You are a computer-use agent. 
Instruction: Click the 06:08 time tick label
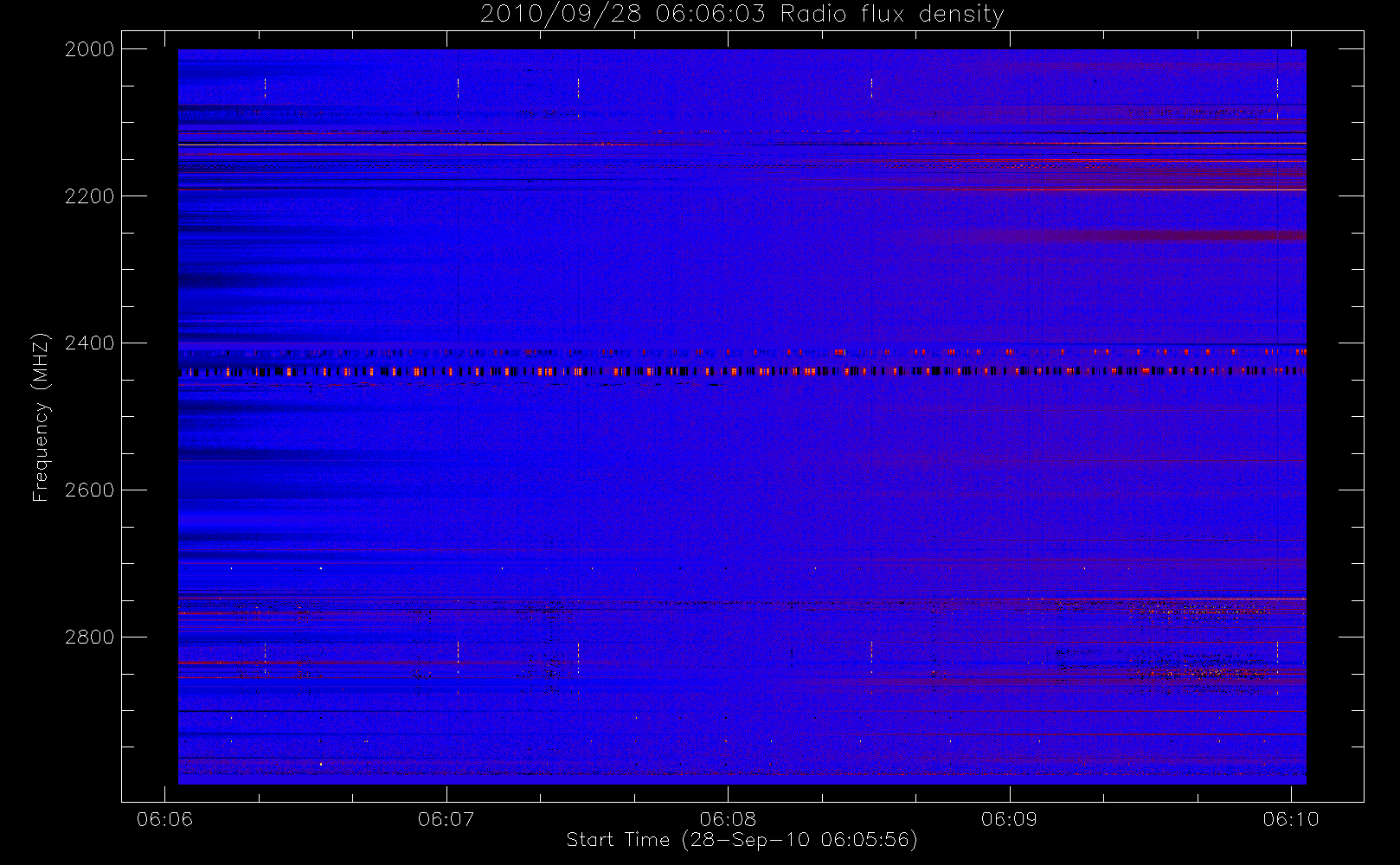coord(728,819)
